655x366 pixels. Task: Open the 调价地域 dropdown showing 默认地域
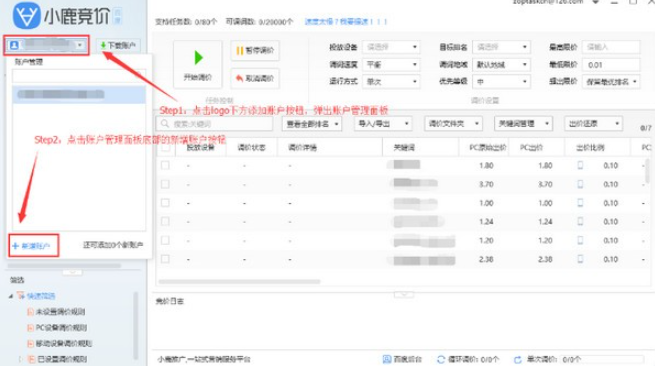click(501, 64)
